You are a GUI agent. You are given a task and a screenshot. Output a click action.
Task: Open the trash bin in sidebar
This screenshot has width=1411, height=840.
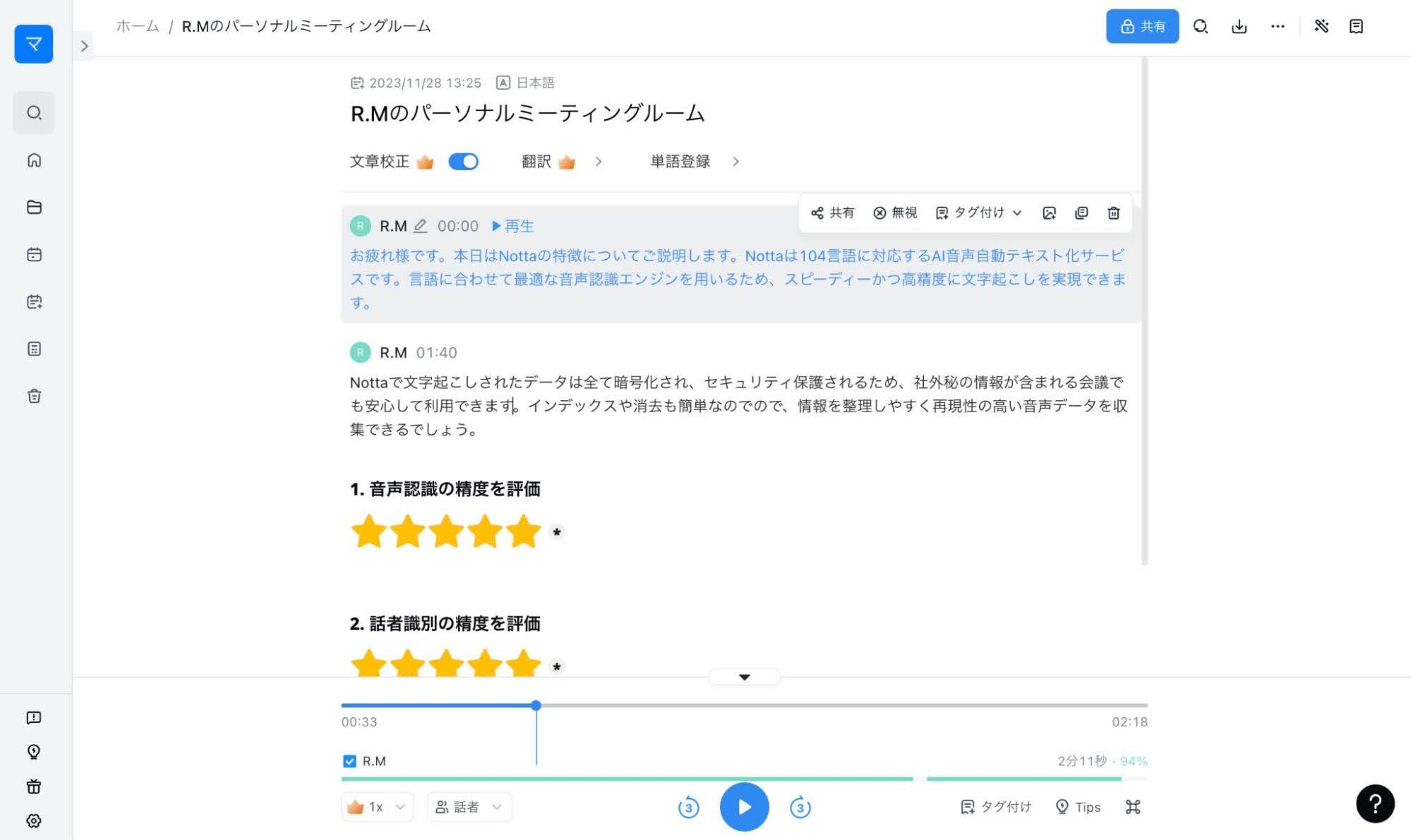pyautogui.click(x=34, y=396)
